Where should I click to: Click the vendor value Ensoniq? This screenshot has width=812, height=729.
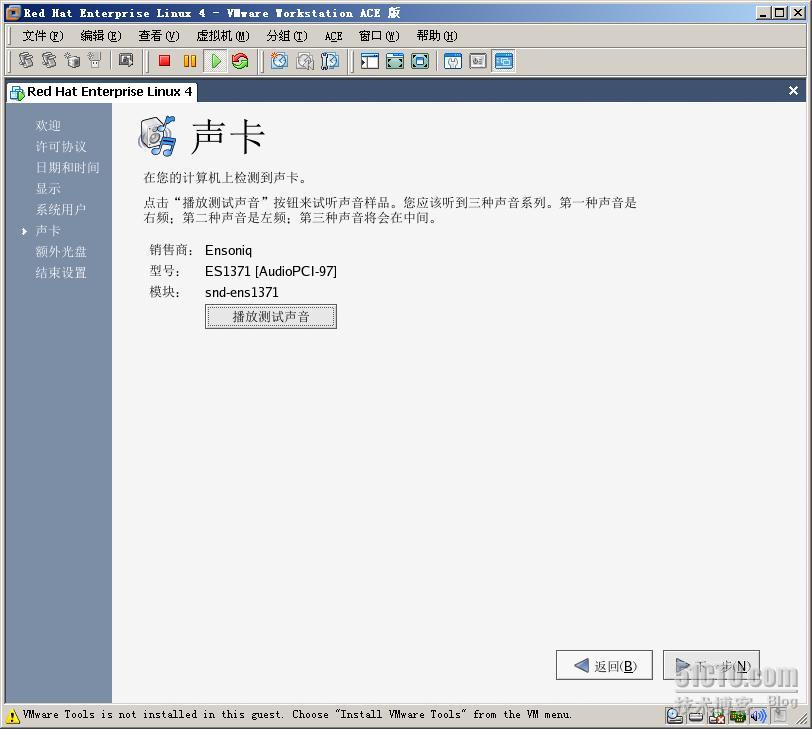pos(228,251)
